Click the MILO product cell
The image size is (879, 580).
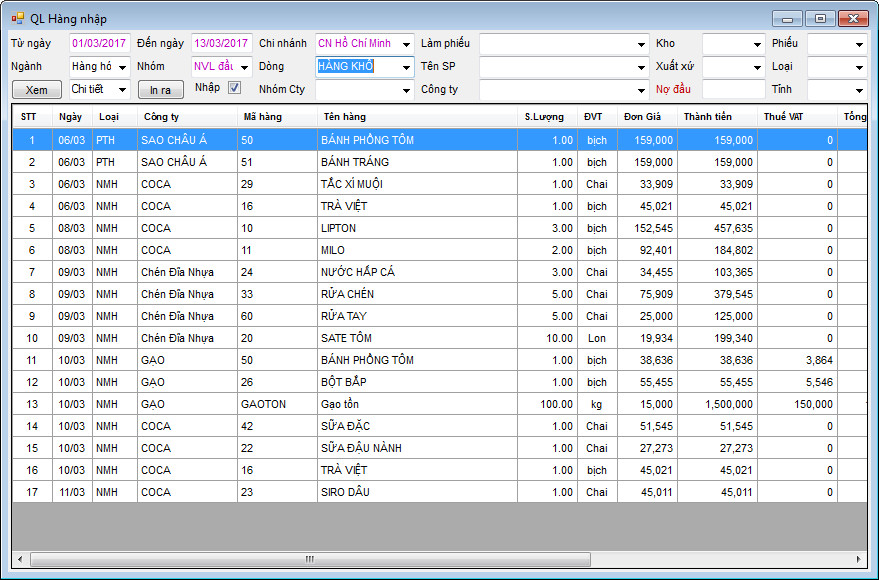417,250
